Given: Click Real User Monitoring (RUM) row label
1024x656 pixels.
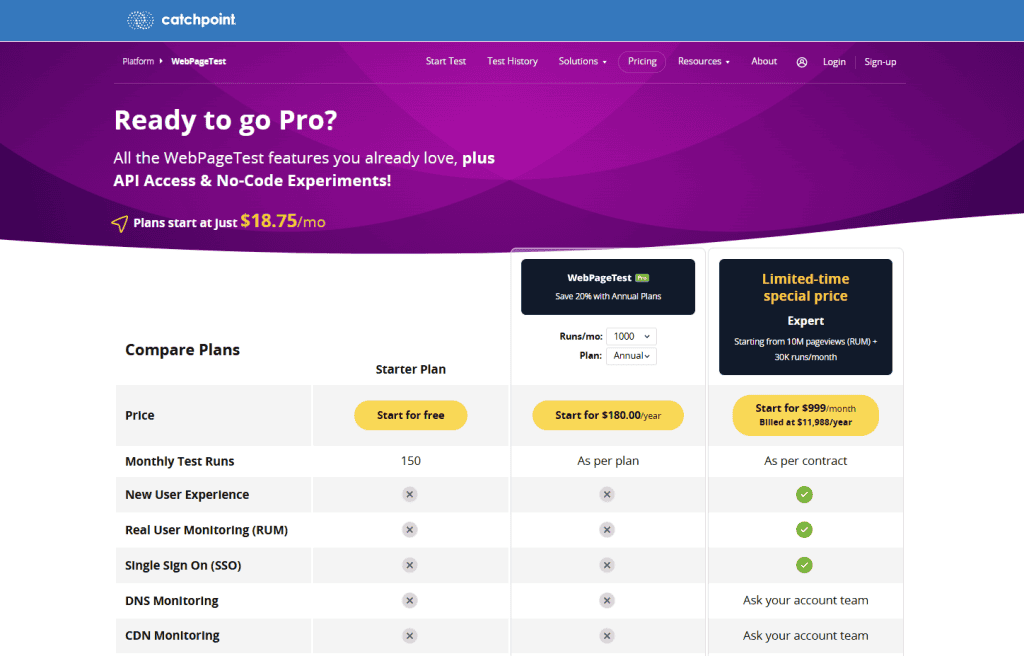Looking at the screenshot, I should point(206,531).
